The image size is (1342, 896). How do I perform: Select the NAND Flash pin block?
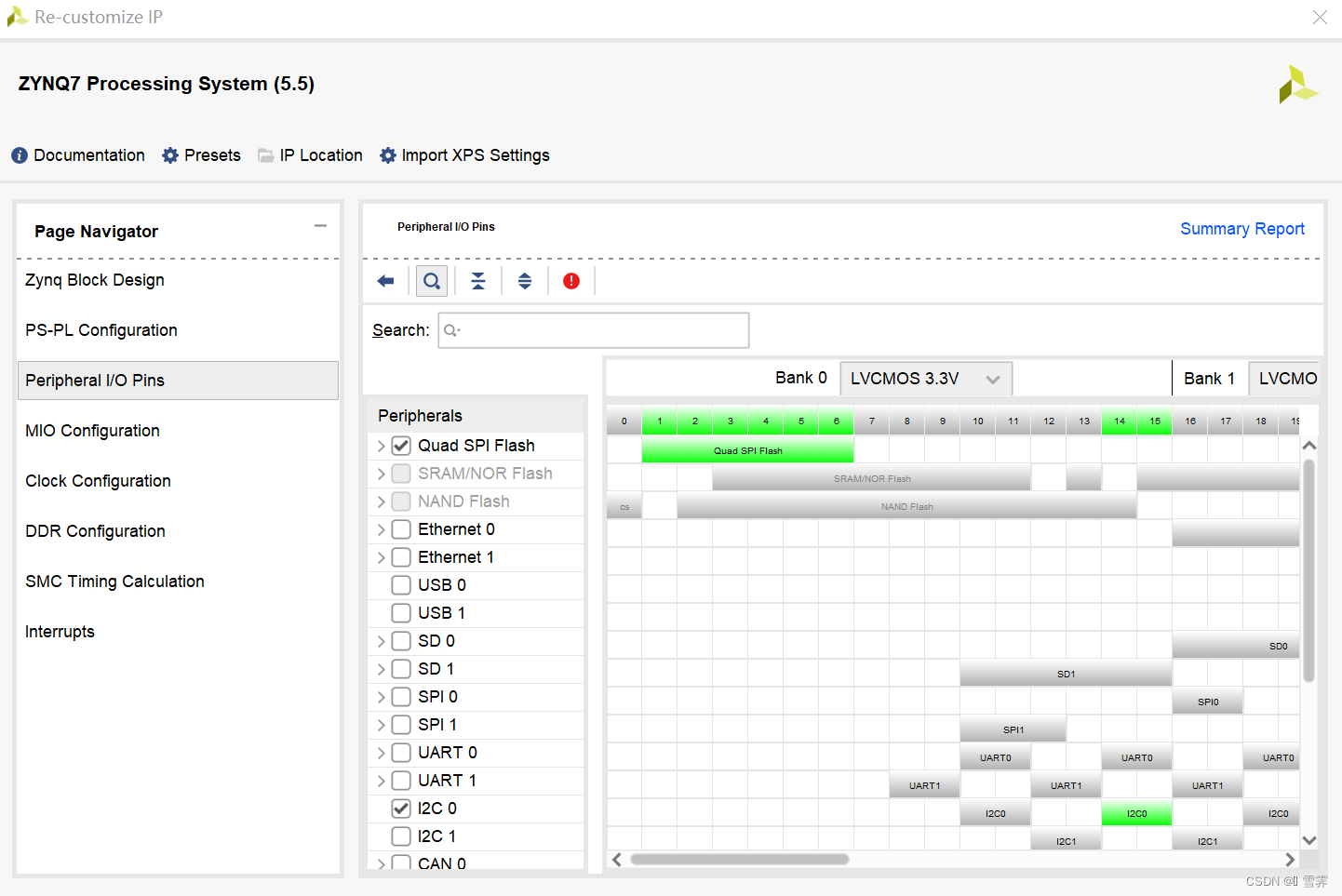click(906, 506)
